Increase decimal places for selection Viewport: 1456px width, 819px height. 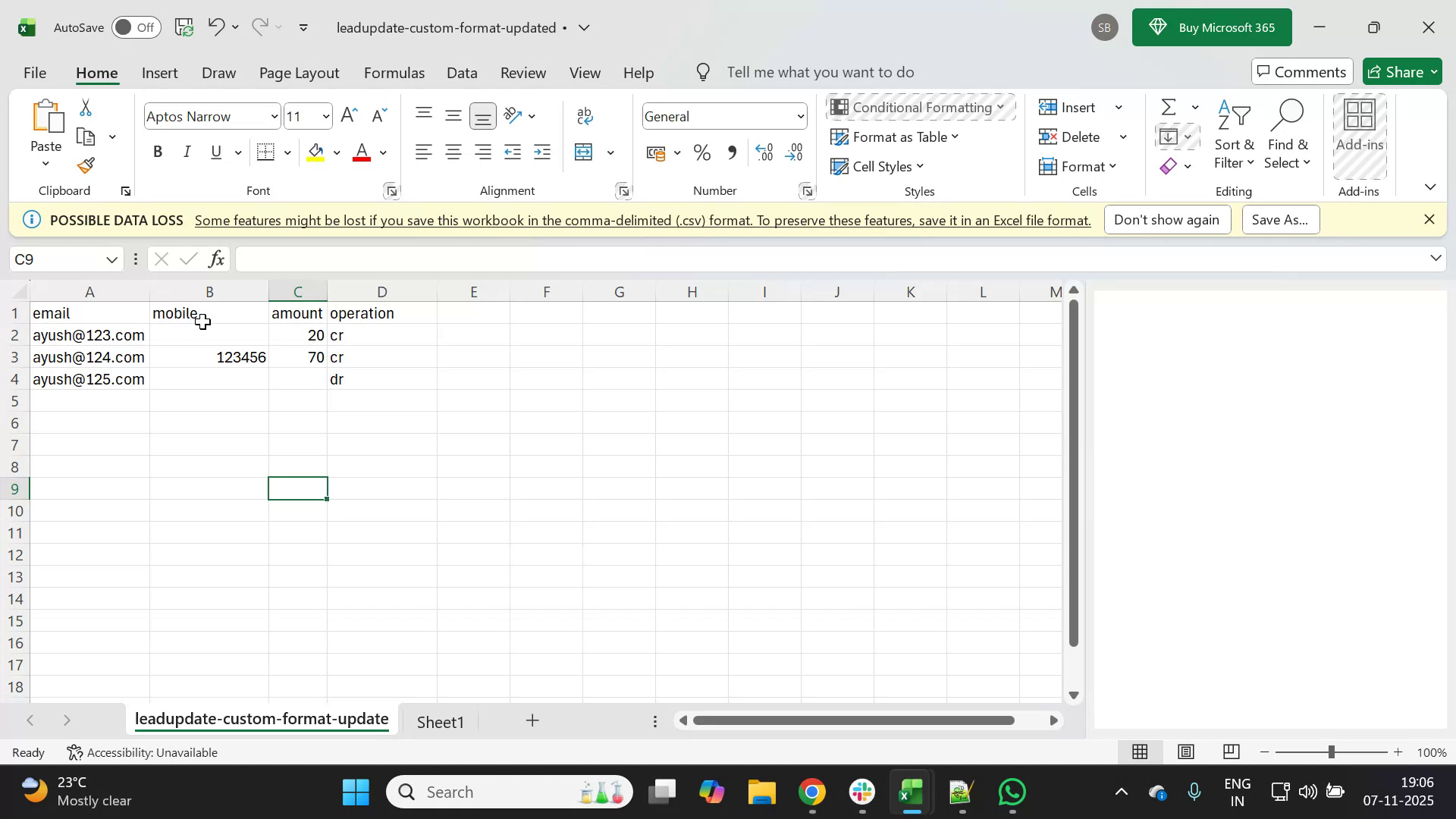pyautogui.click(x=764, y=152)
